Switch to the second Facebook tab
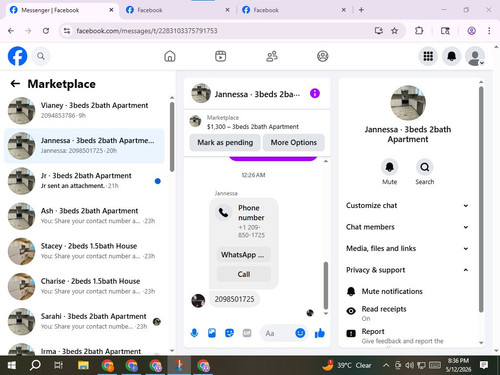Screen dimensions: 500x375 click(178, 10)
